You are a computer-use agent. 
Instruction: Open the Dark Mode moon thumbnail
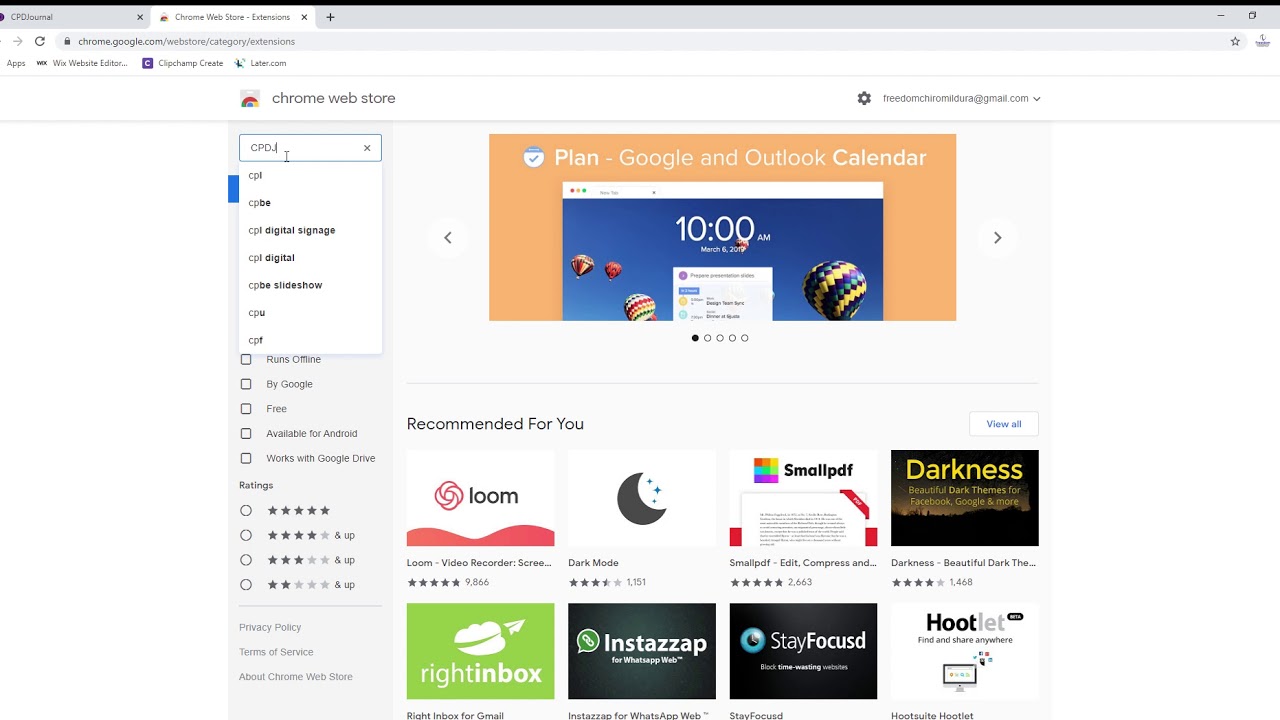coord(642,498)
